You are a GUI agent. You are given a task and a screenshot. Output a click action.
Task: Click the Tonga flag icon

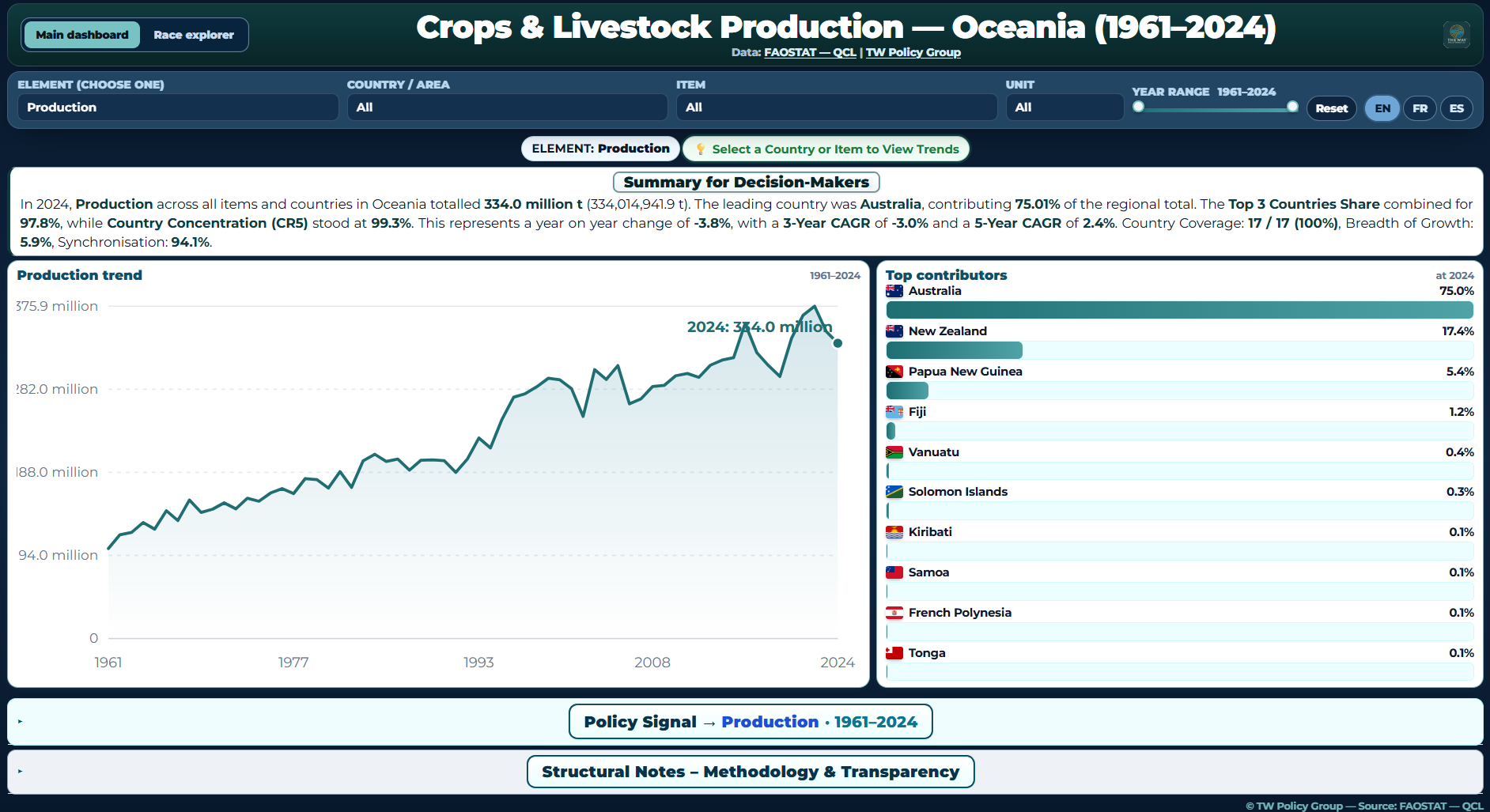coord(894,653)
